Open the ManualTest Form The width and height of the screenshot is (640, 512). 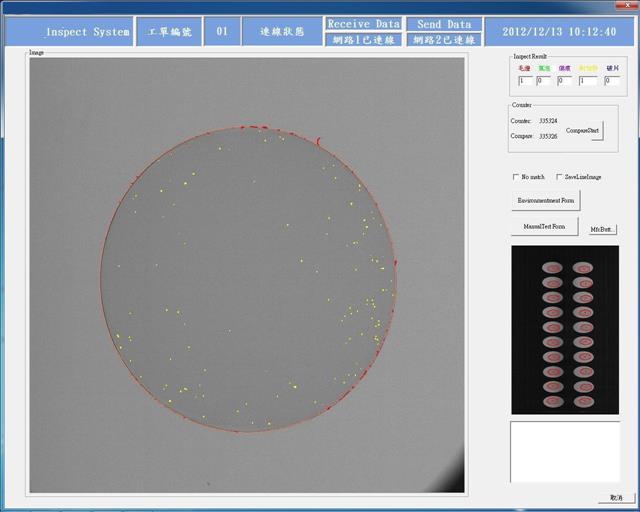(544, 226)
